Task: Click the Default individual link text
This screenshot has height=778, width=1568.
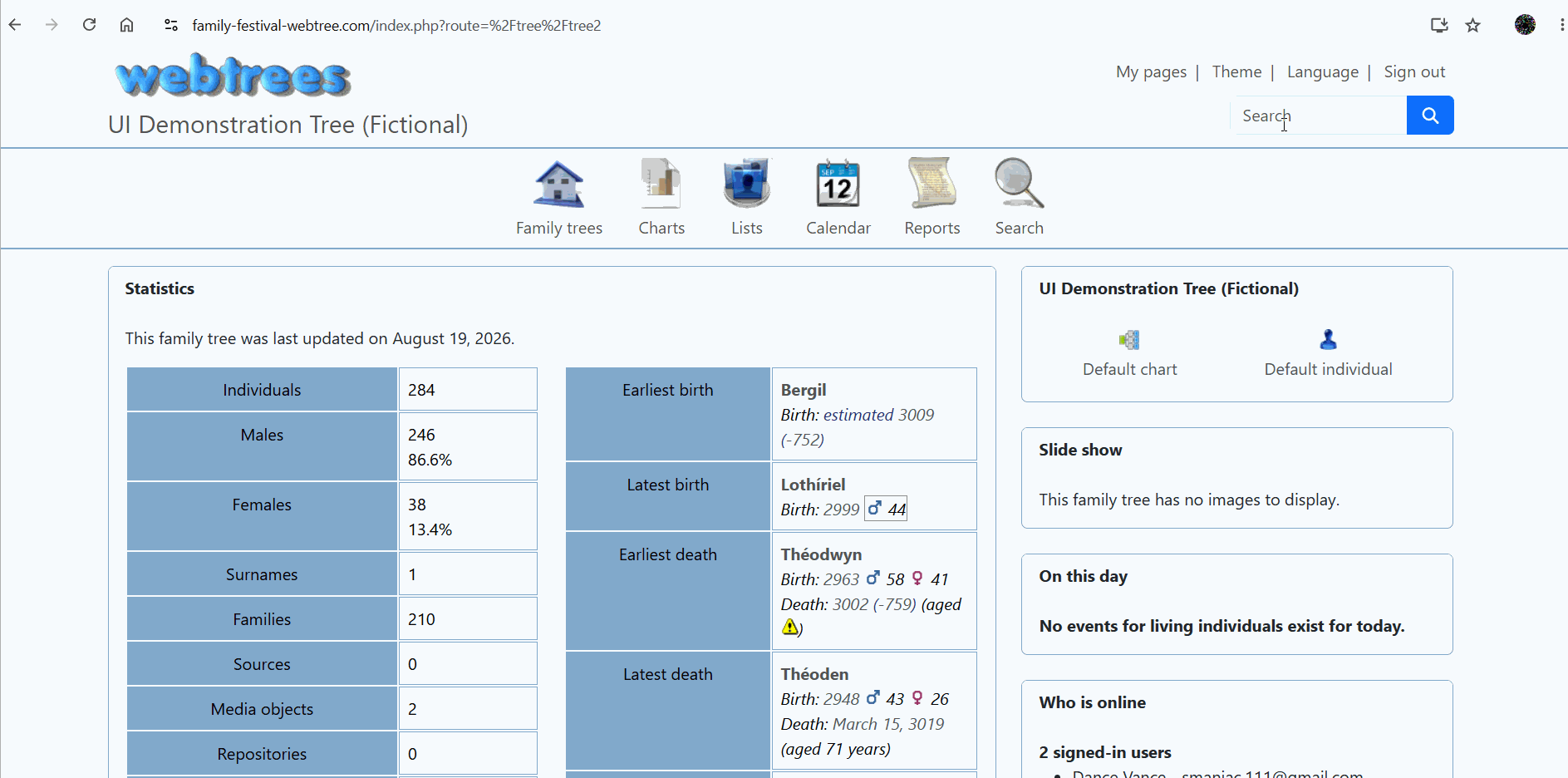Action: 1328,369
